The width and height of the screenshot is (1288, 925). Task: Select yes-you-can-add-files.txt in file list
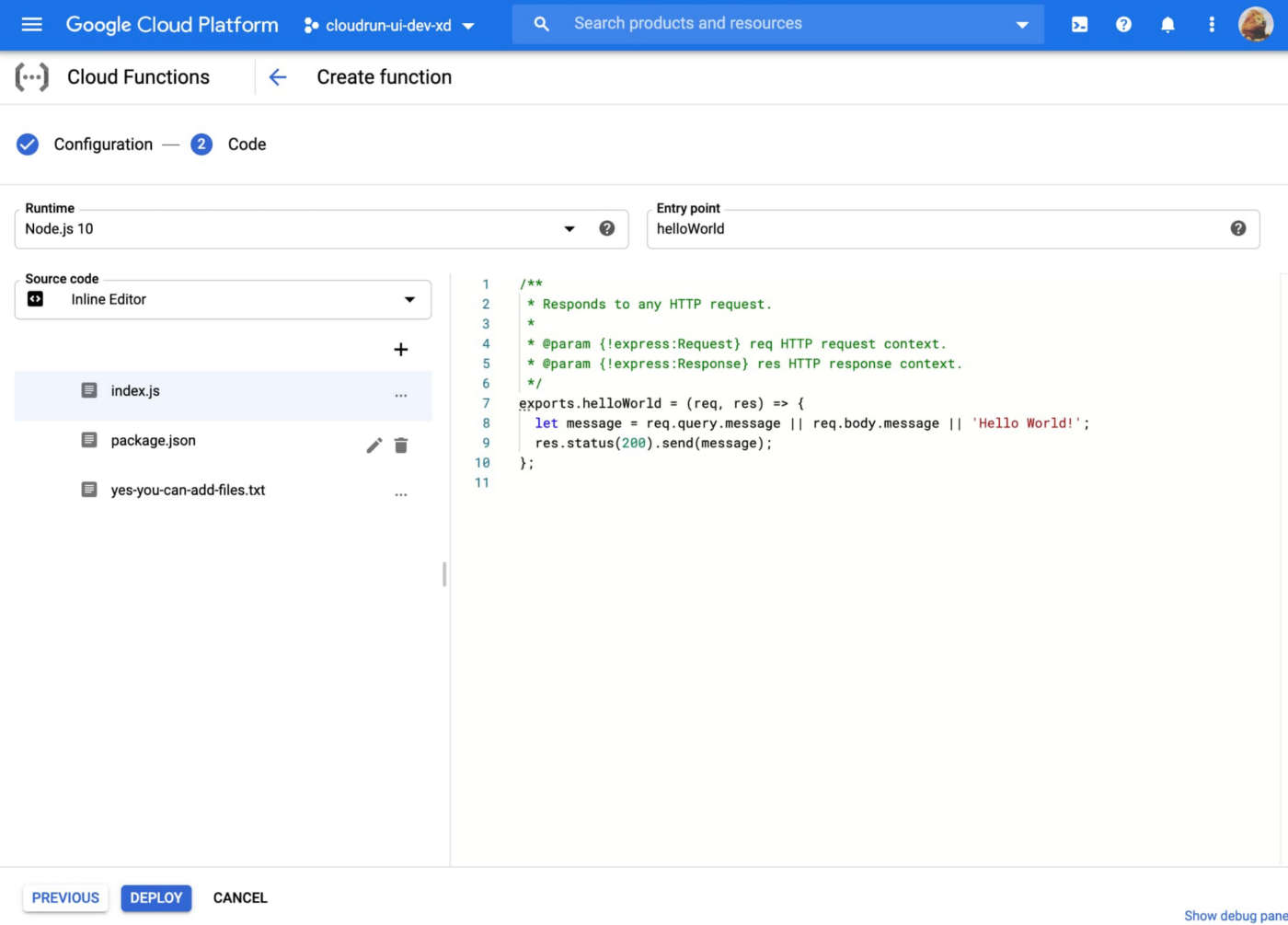188,490
